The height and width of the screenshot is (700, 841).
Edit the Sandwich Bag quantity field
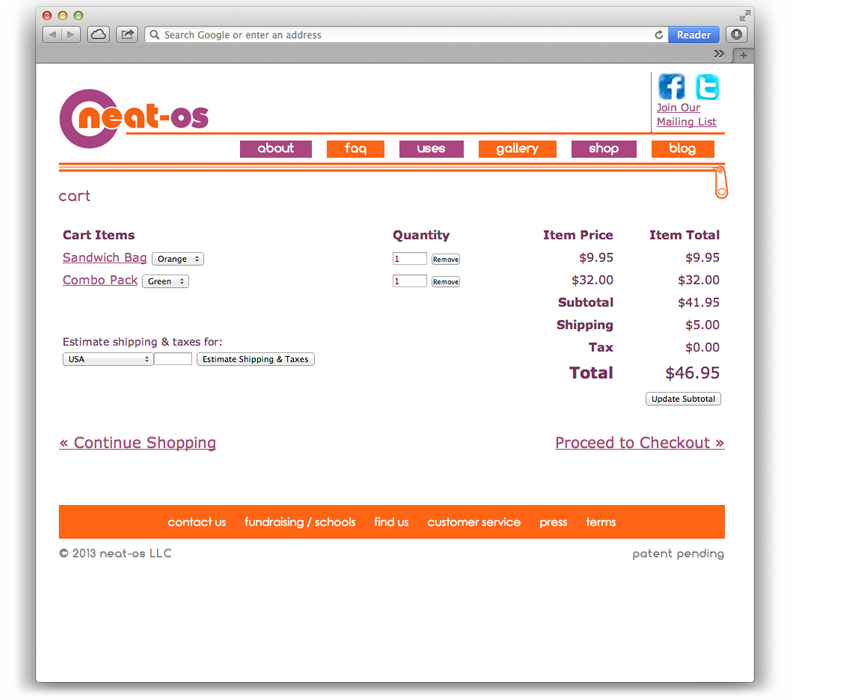point(409,259)
